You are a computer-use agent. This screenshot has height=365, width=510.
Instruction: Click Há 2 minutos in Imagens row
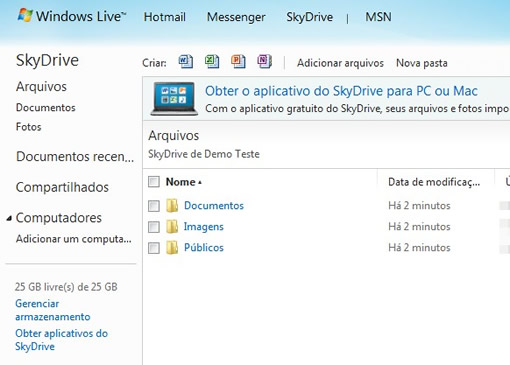pyautogui.click(x=419, y=227)
